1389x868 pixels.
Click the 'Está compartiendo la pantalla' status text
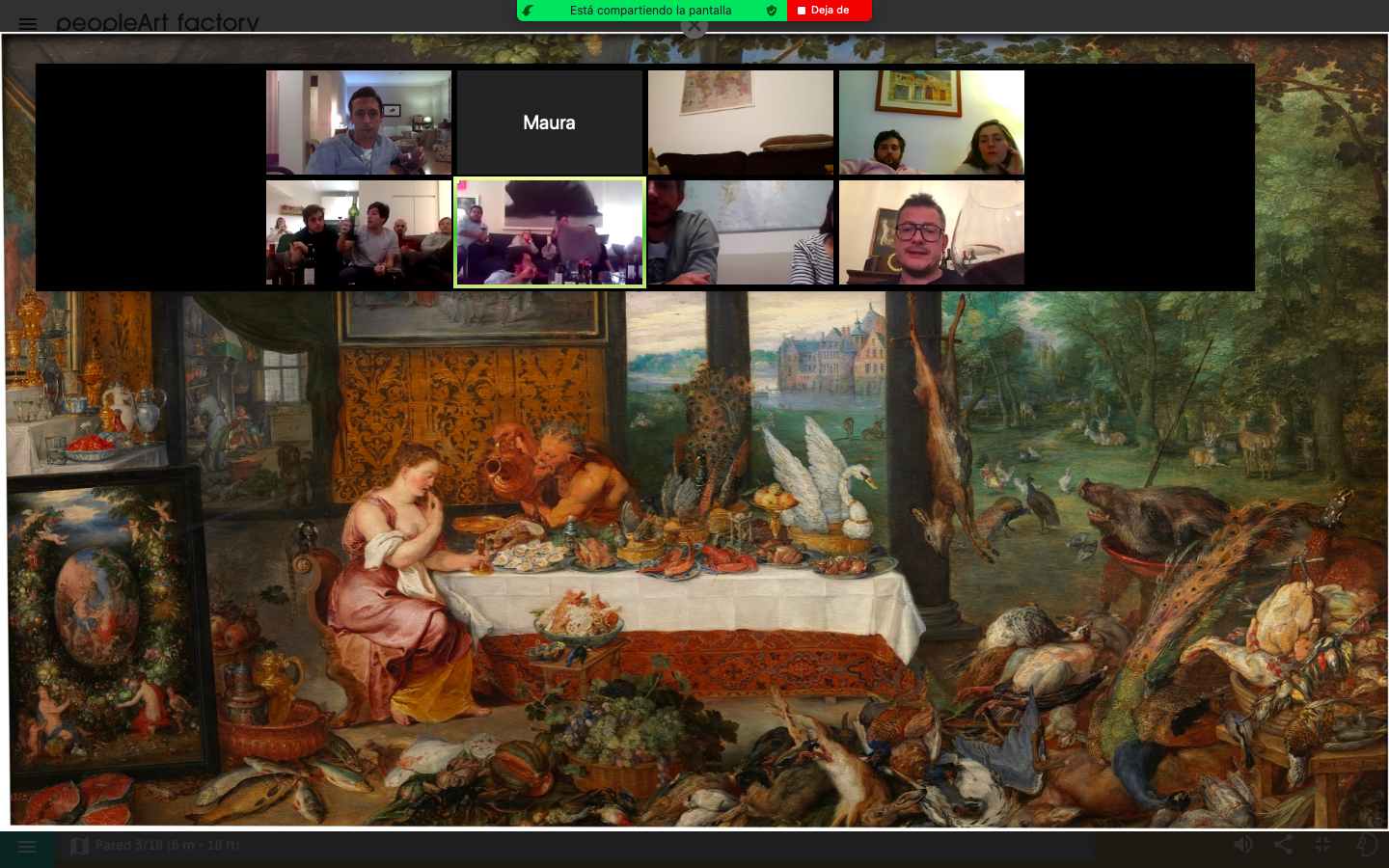point(651,11)
